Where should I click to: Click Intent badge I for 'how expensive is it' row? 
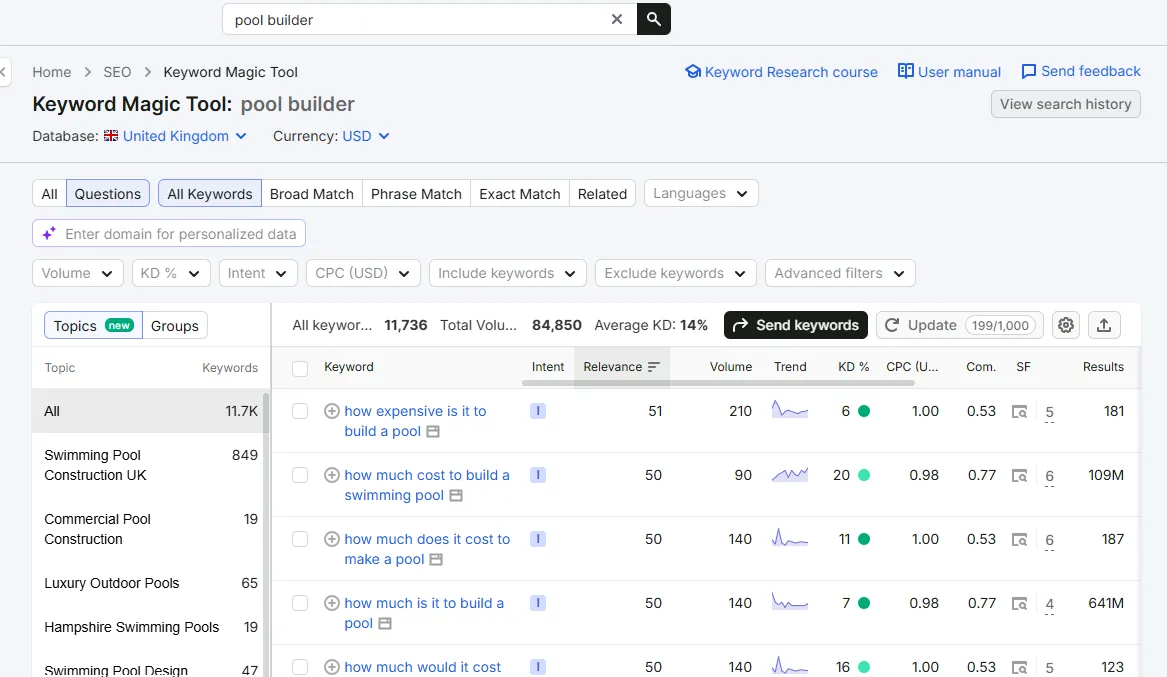pyautogui.click(x=537, y=411)
